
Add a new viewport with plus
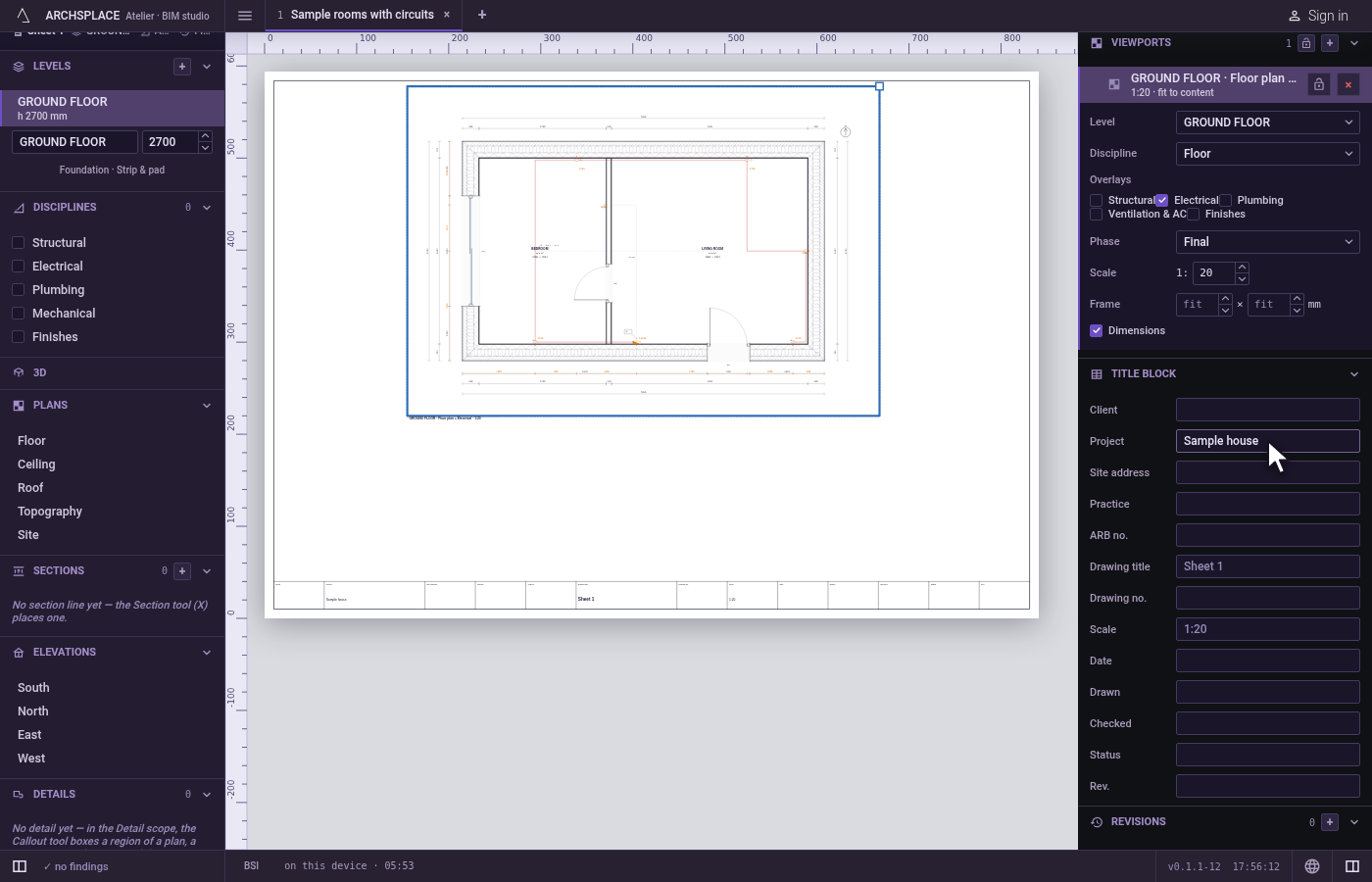point(1330,43)
